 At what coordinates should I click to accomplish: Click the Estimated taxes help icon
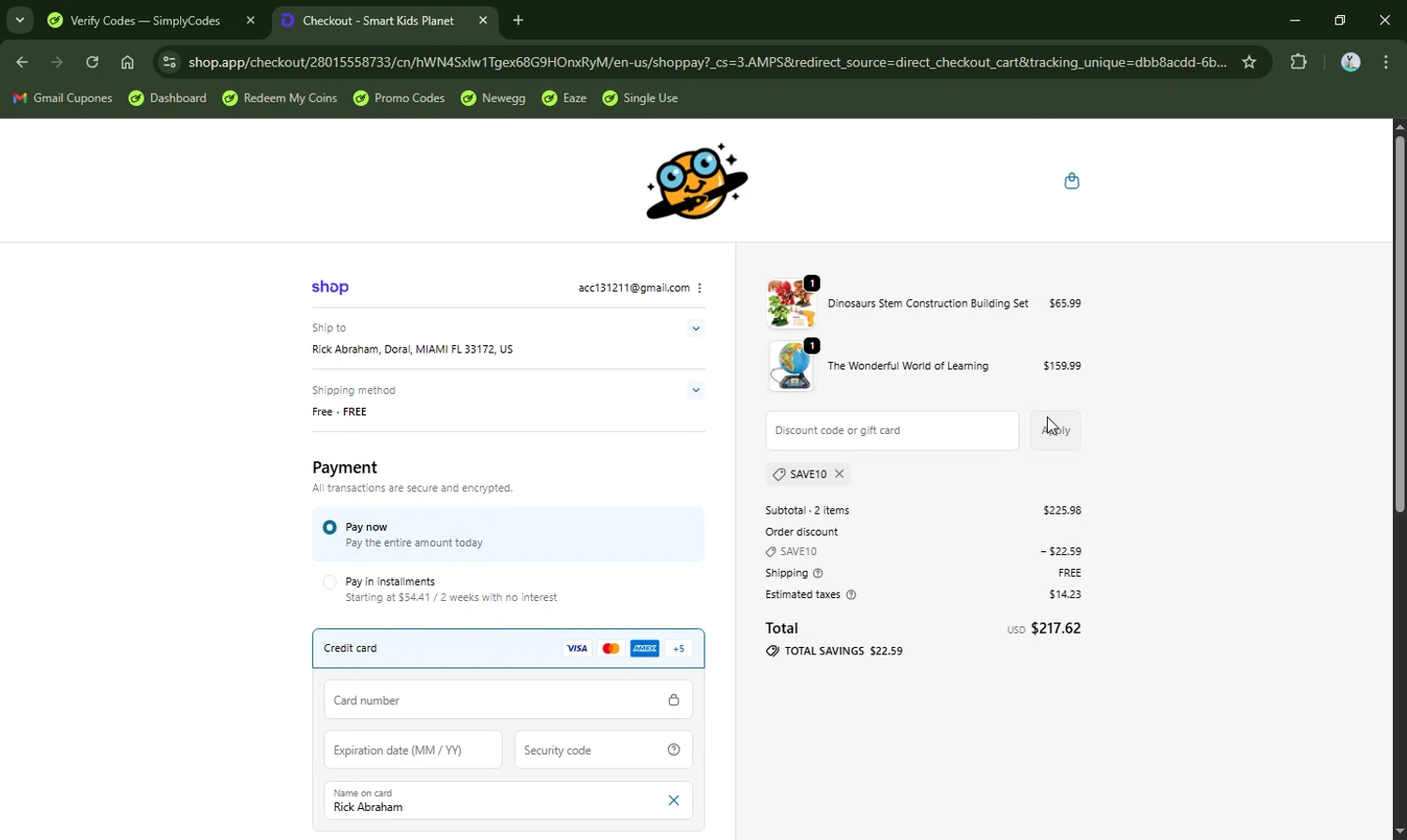pyautogui.click(x=851, y=594)
